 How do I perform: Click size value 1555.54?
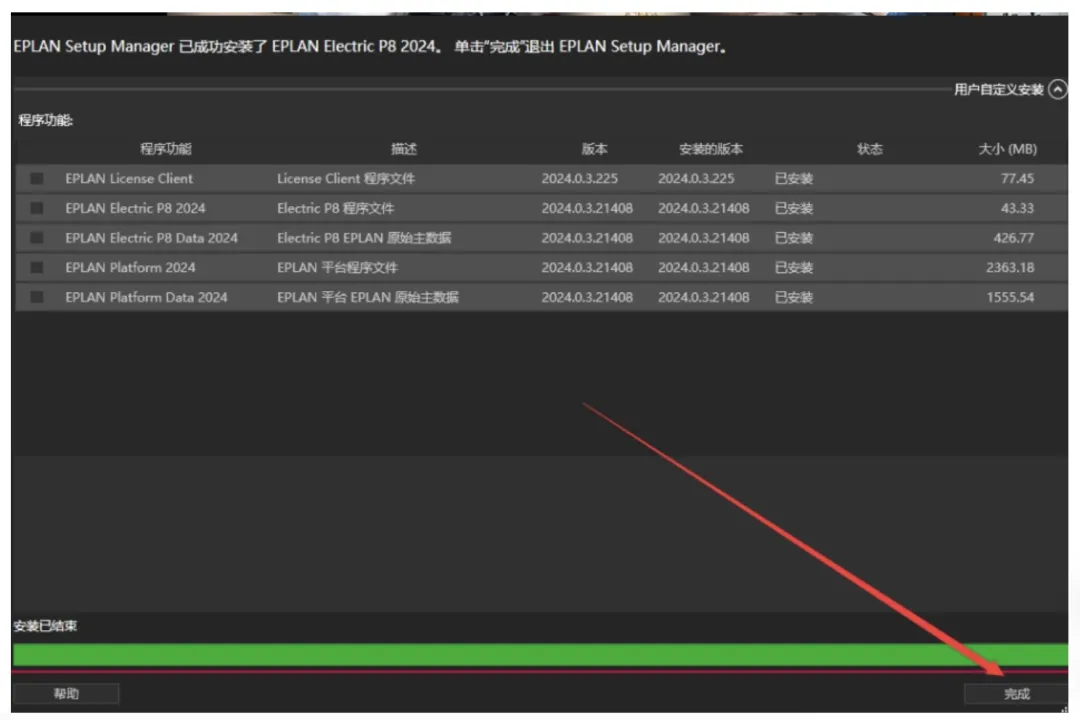click(1010, 297)
